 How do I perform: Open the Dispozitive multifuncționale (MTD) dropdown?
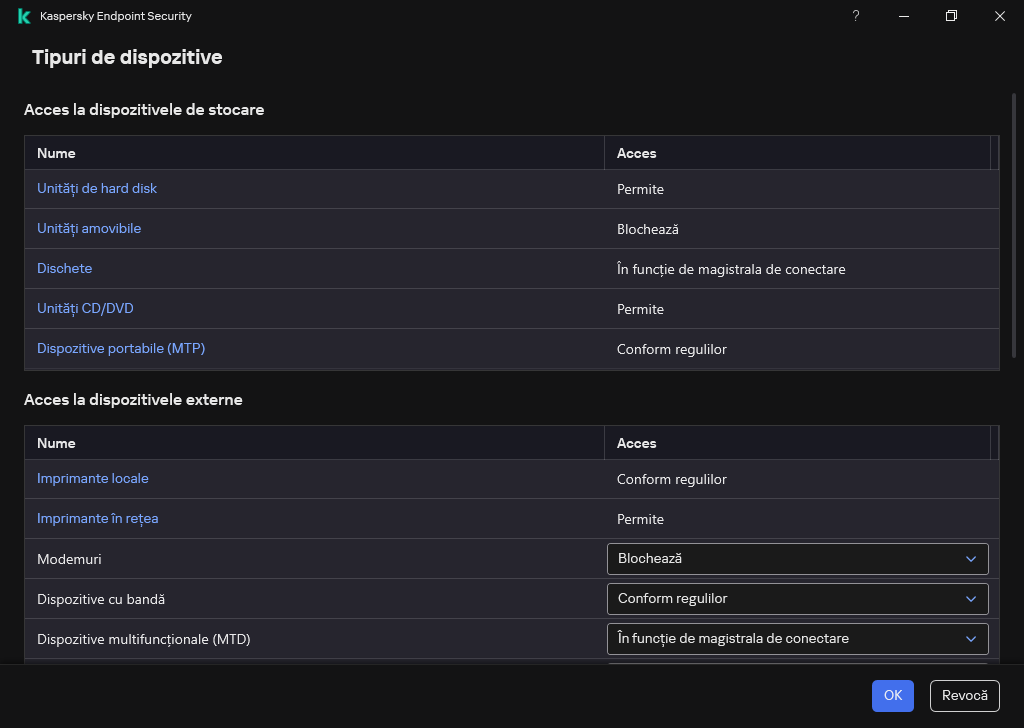pos(797,638)
